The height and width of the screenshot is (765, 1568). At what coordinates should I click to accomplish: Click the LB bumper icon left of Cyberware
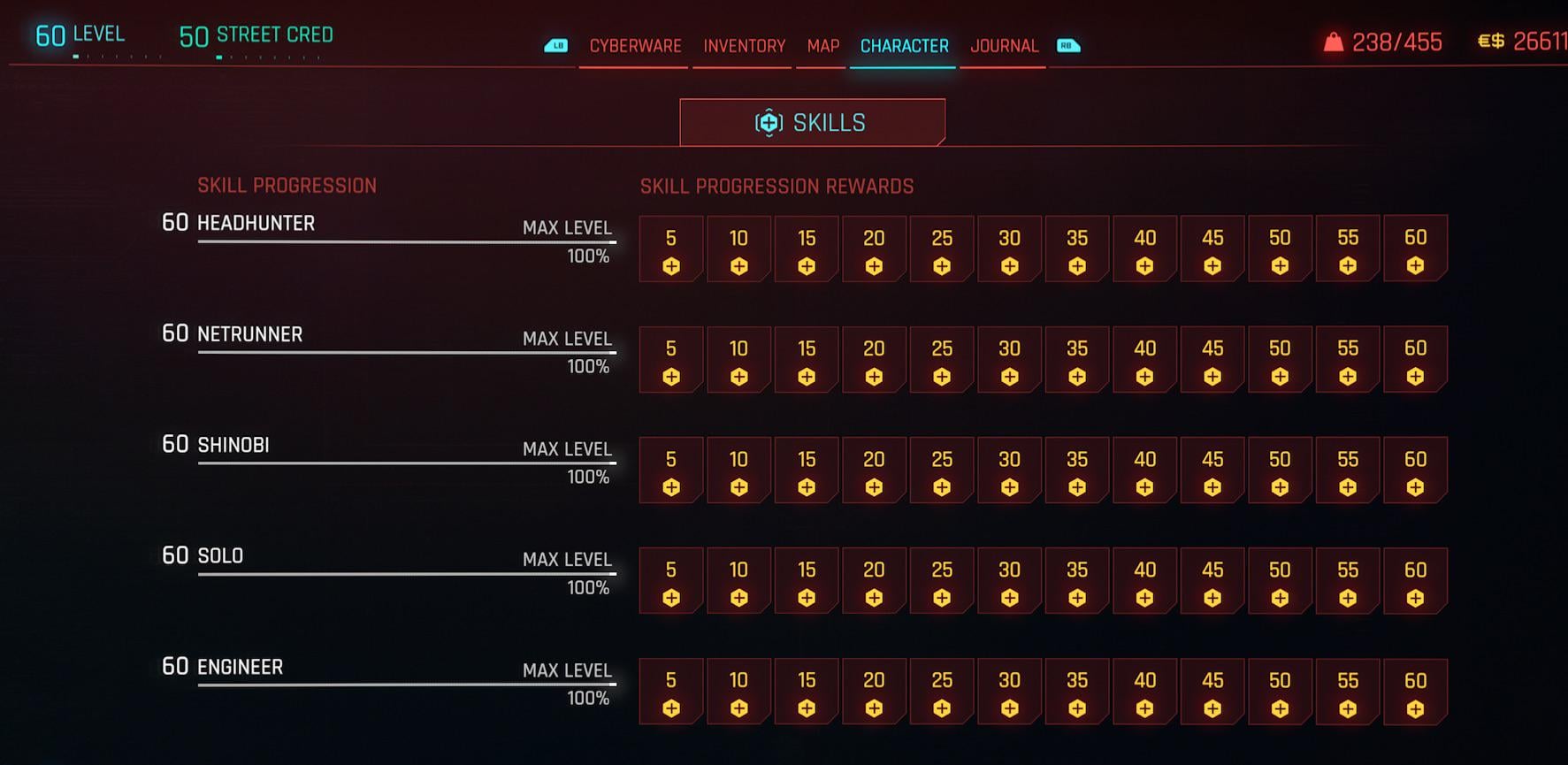coord(556,46)
